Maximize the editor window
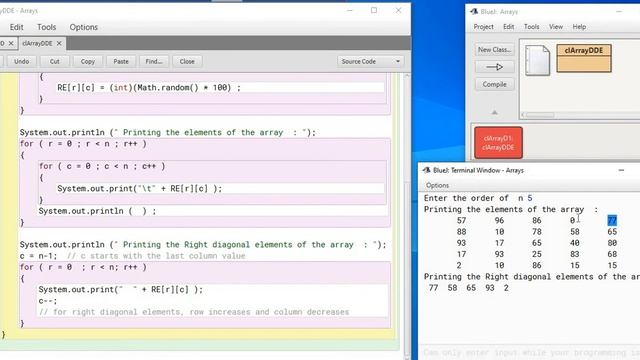The height and width of the screenshot is (360, 640). coord(374,10)
